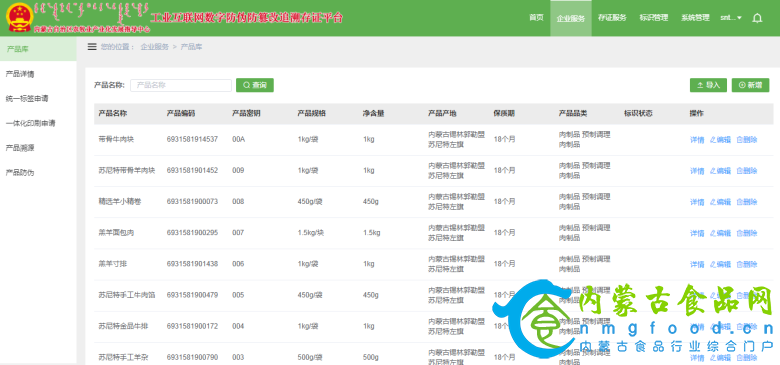Image resolution: width=780 pixels, height=365 pixels.
Task: Edit the row with product key 008
Action: (x=720, y=202)
